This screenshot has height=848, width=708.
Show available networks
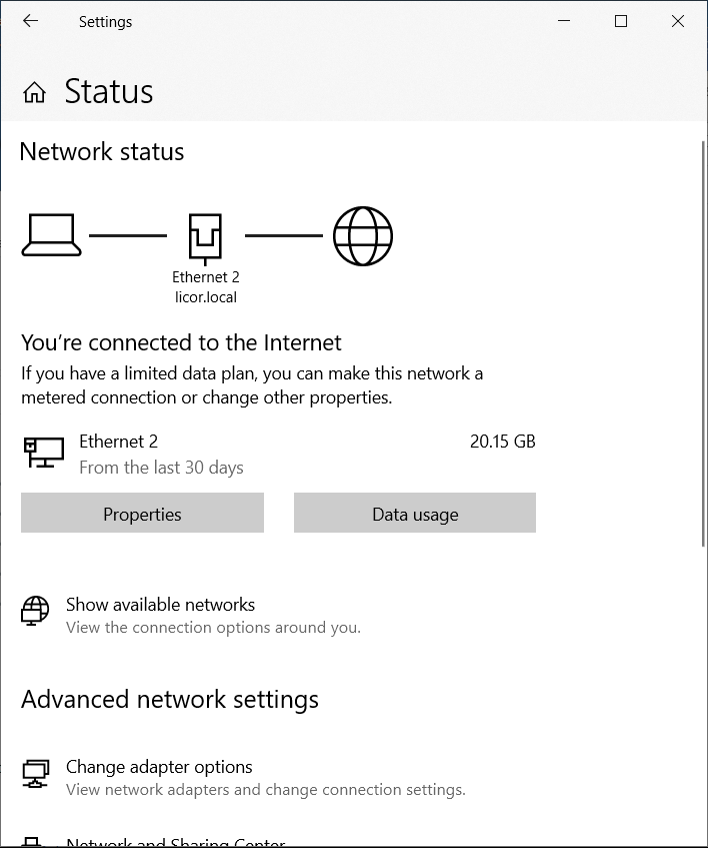(160, 605)
